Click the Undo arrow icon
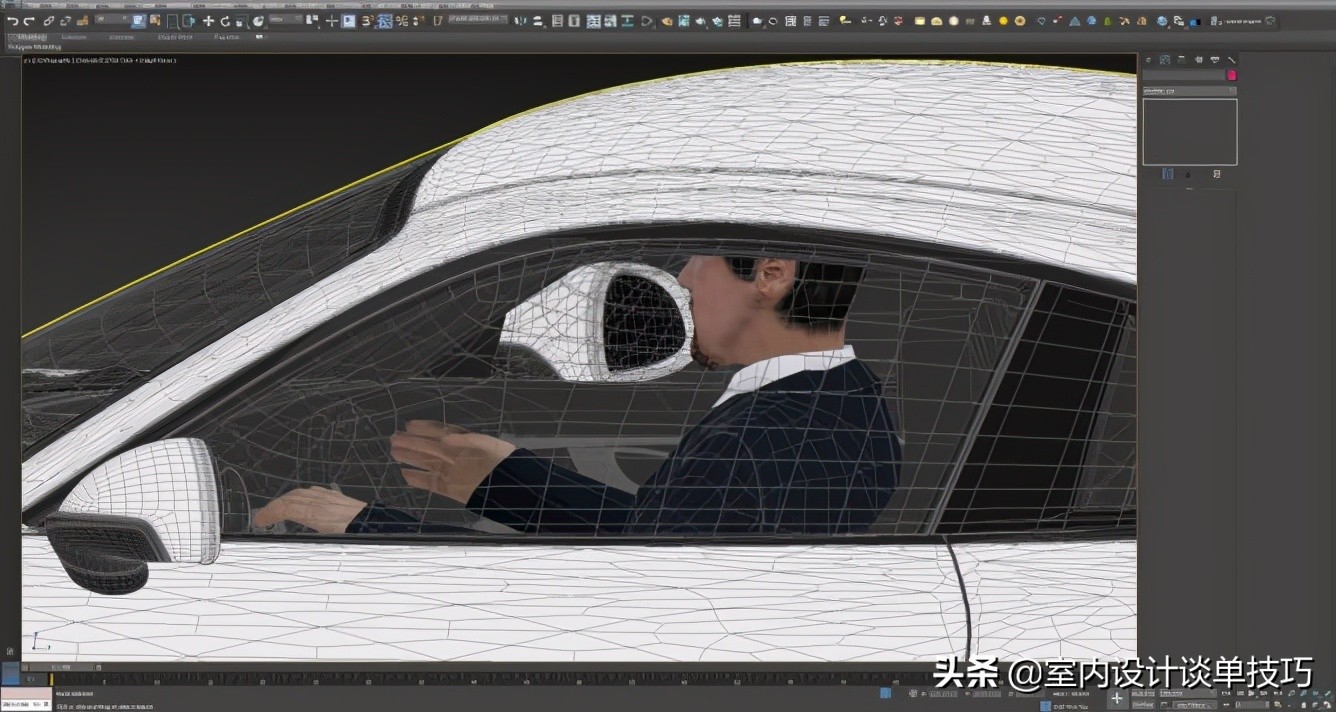The height and width of the screenshot is (712, 1336). pos(12,21)
